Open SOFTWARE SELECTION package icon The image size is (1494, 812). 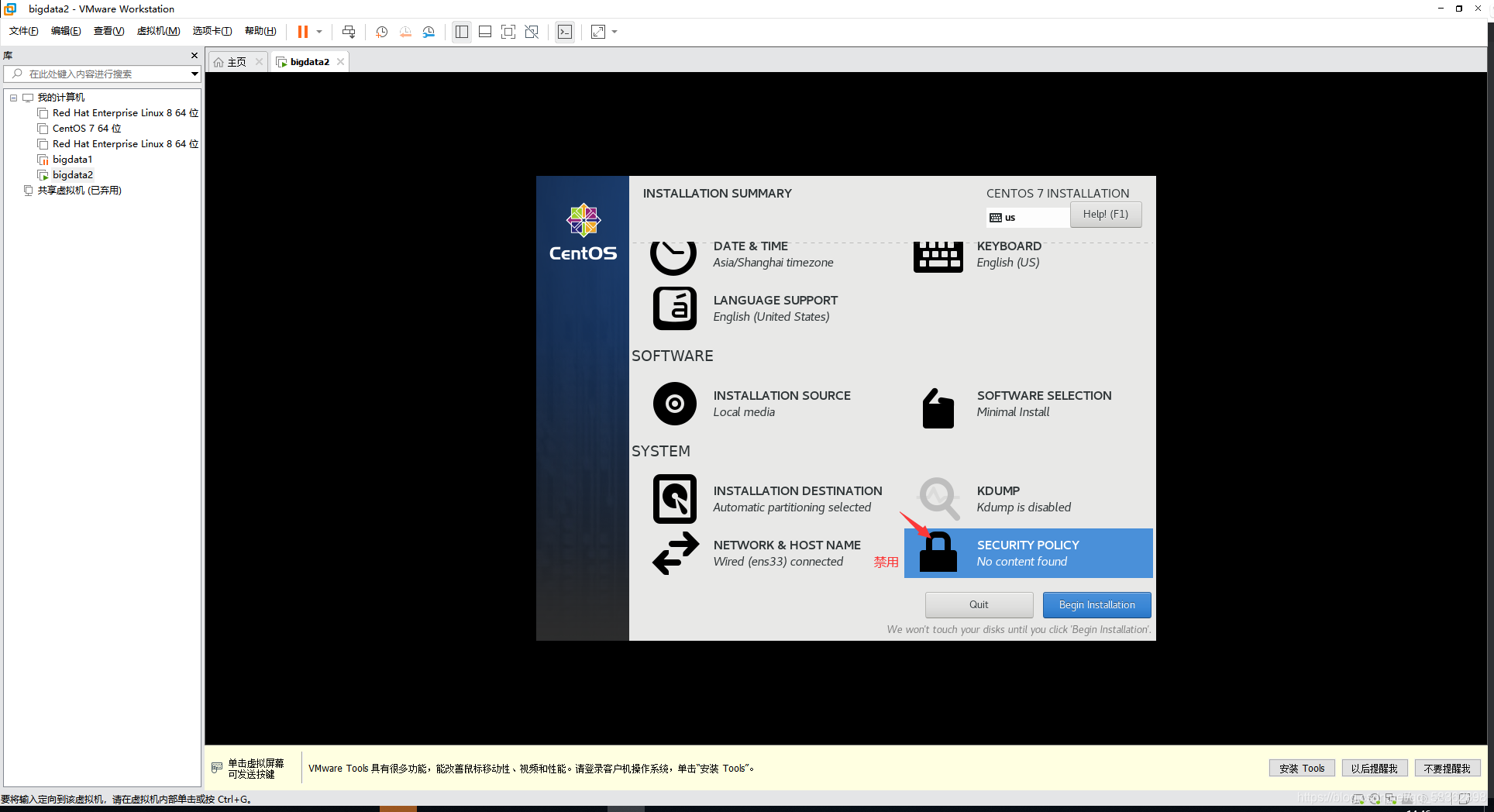(x=938, y=408)
